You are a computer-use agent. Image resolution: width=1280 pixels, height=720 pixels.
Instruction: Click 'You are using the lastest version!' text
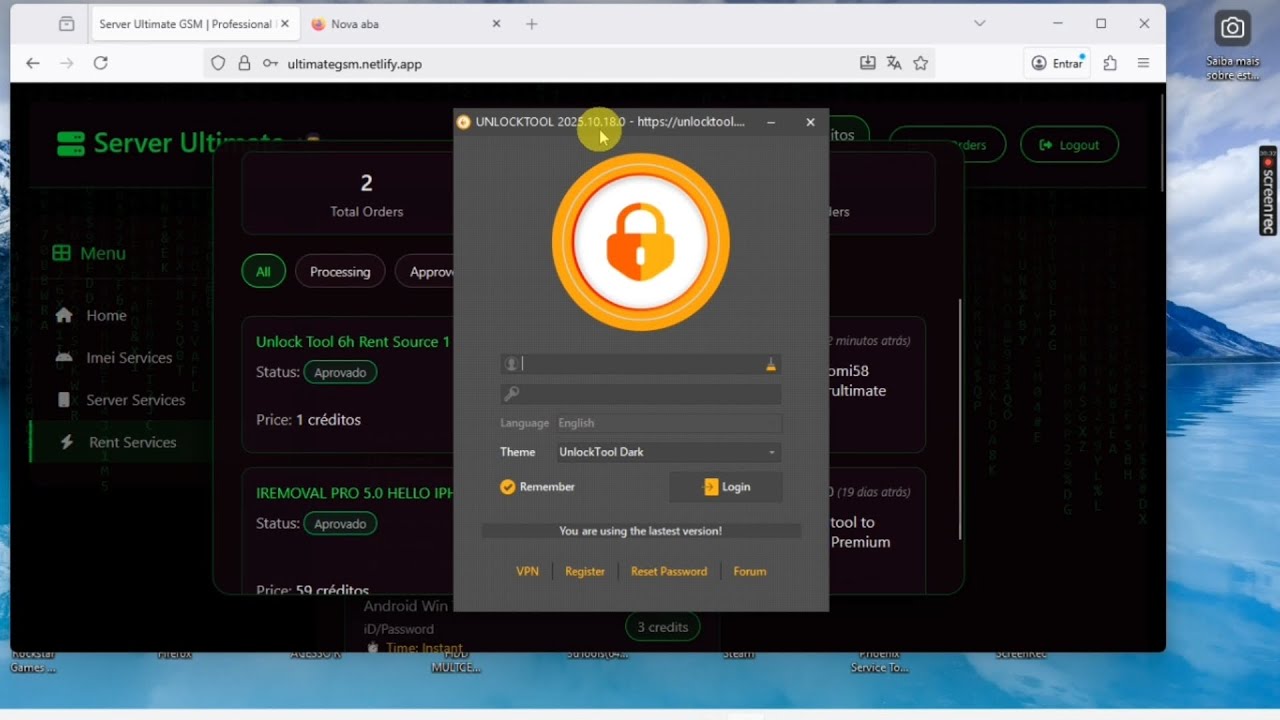coord(641,531)
